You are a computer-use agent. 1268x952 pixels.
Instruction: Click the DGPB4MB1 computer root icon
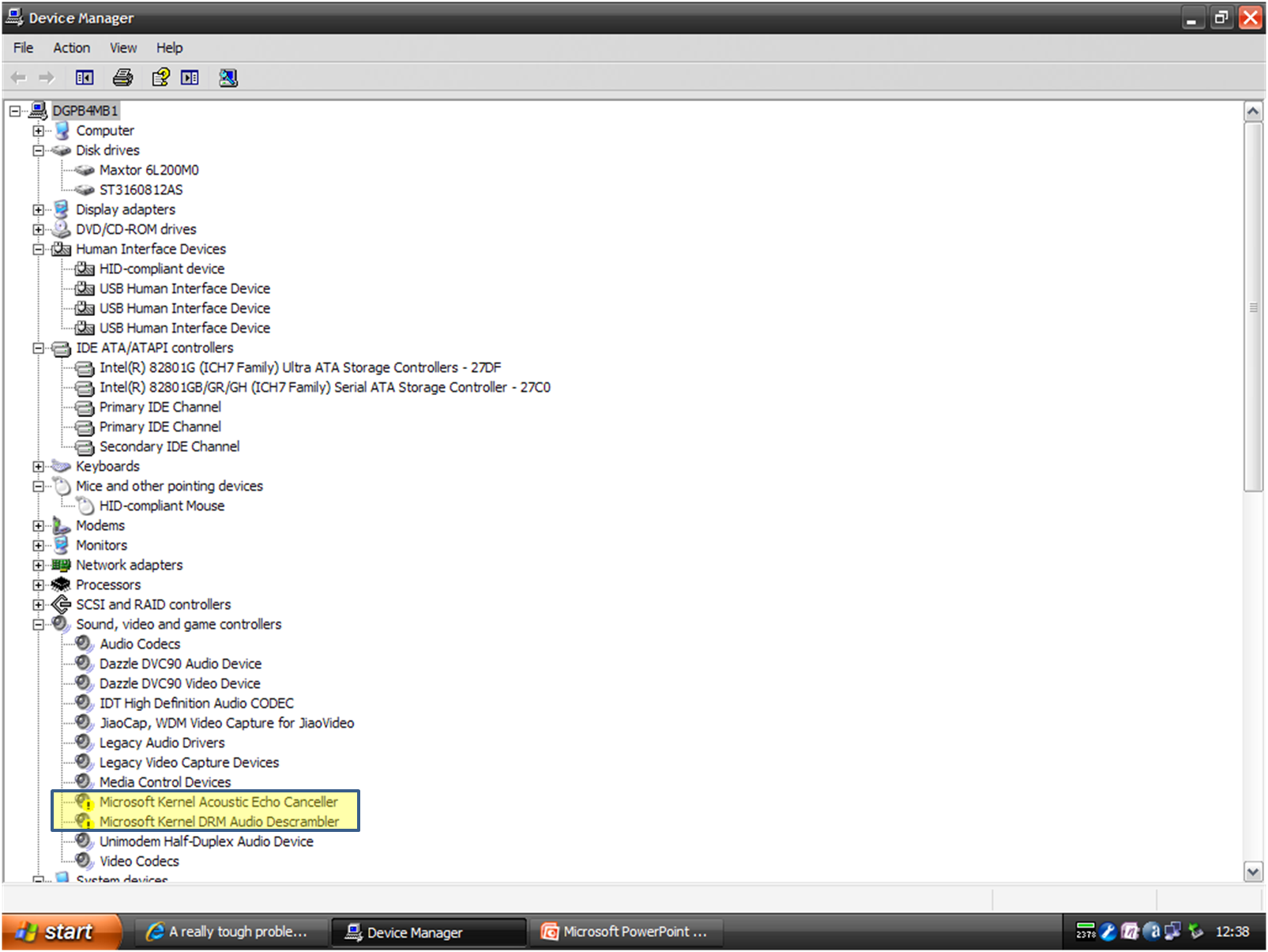[38, 111]
